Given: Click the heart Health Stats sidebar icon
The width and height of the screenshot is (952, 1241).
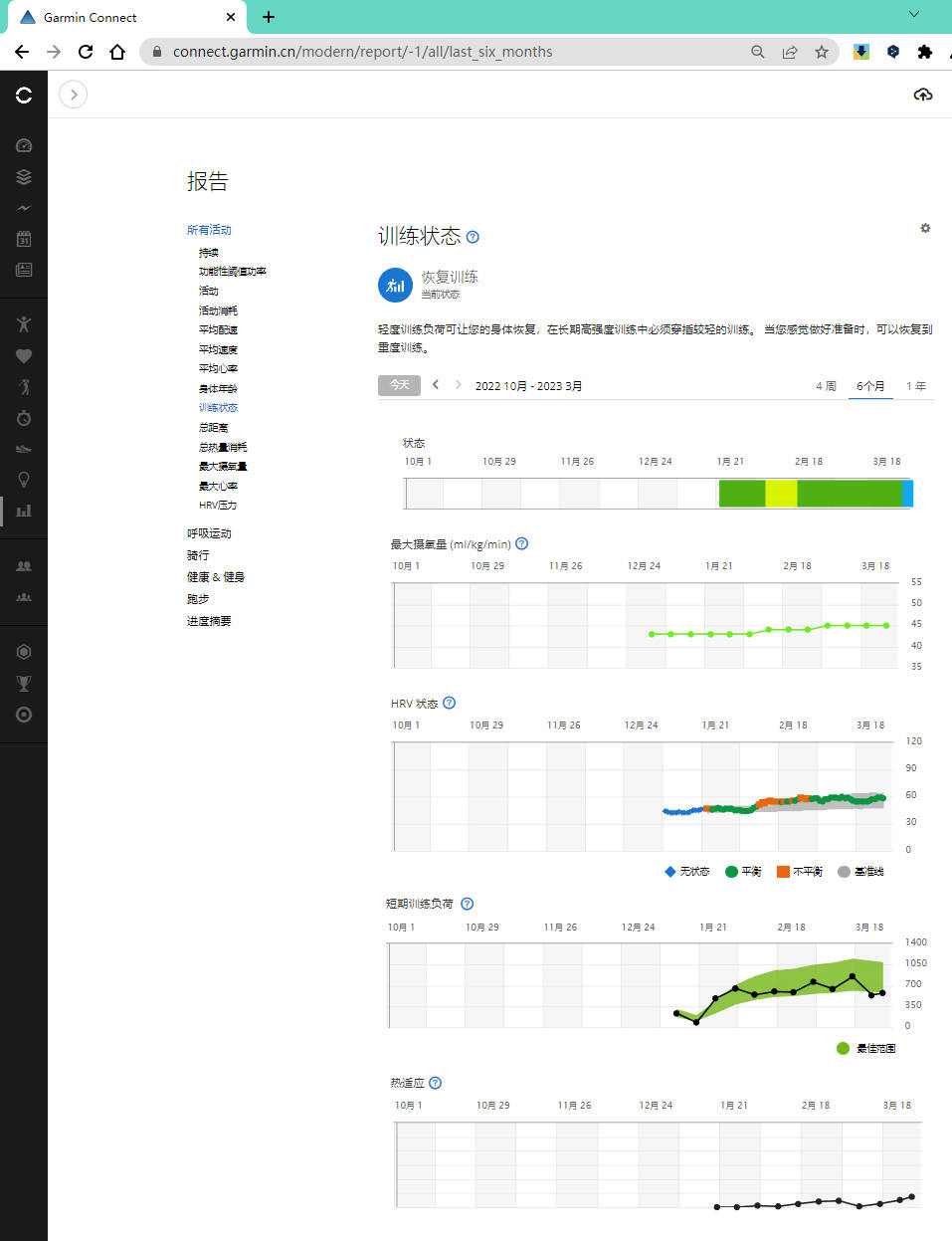Looking at the screenshot, I should (x=24, y=356).
